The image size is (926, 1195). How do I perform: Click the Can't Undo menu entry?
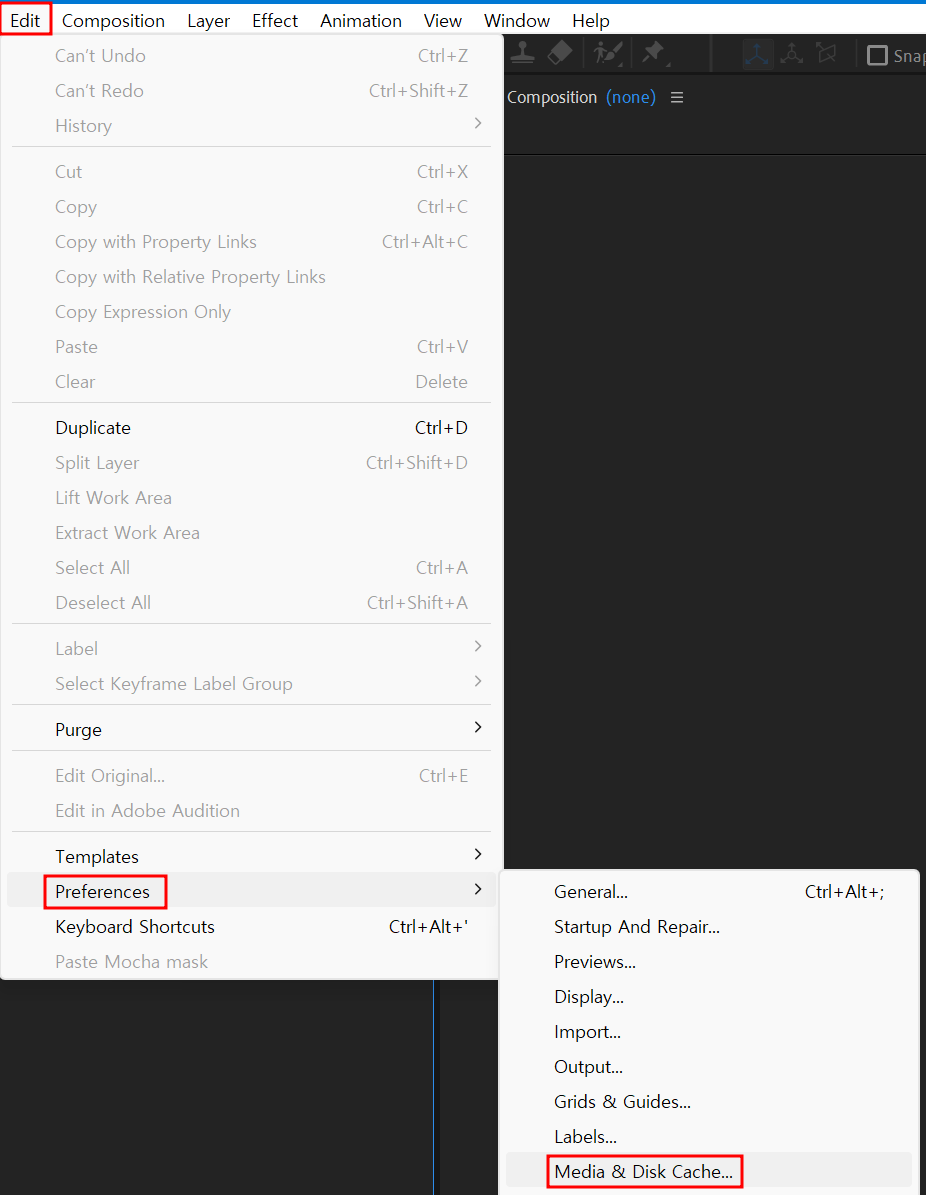click(x=252, y=56)
